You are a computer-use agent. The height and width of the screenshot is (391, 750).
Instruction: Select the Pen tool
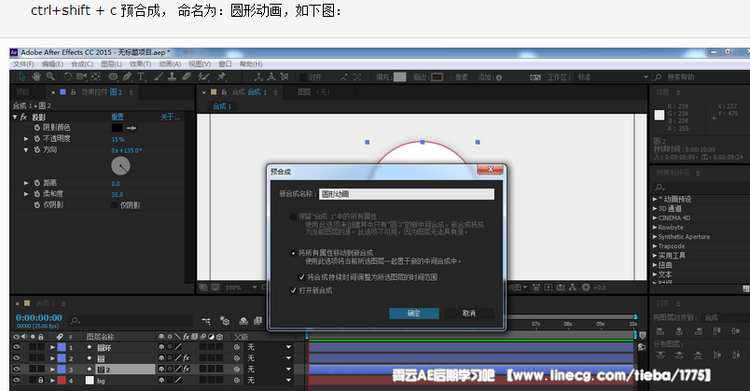tap(127, 77)
